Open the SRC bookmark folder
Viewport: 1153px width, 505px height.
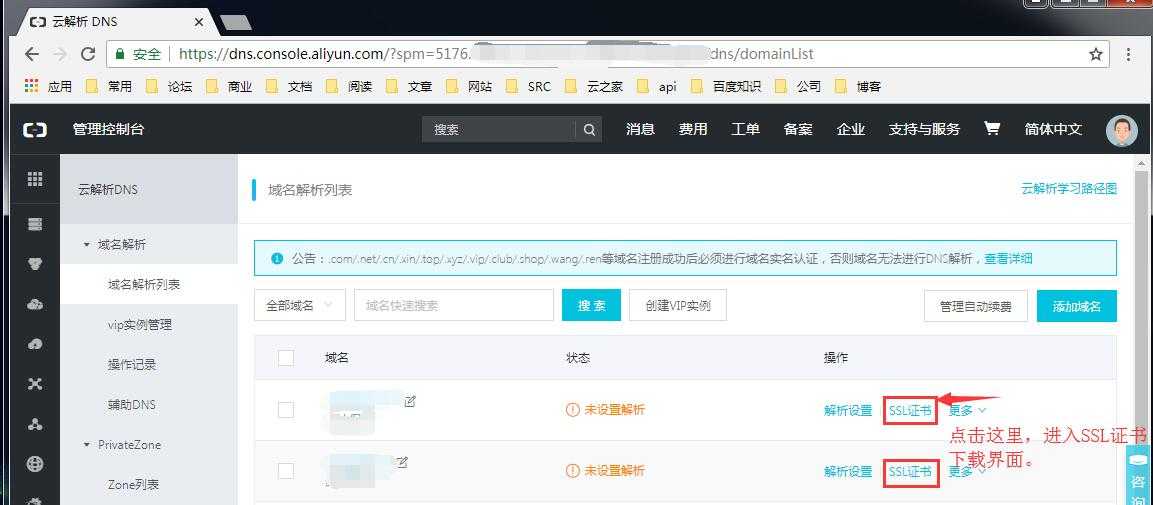(x=527, y=86)
